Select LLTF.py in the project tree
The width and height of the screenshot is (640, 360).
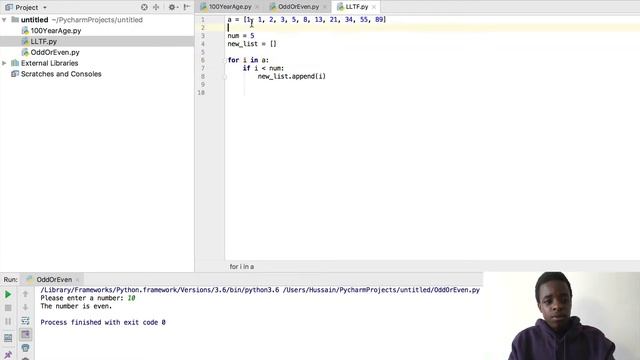44,42
